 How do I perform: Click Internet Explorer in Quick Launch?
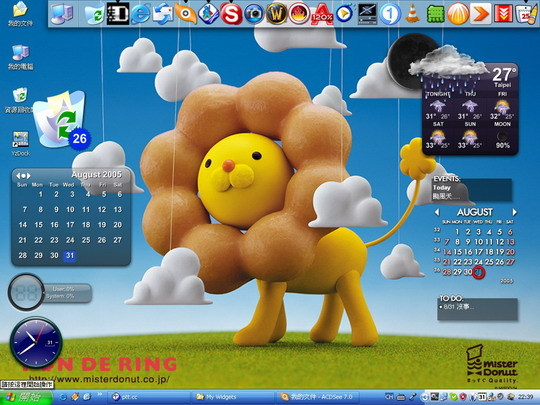pos(64,397)
